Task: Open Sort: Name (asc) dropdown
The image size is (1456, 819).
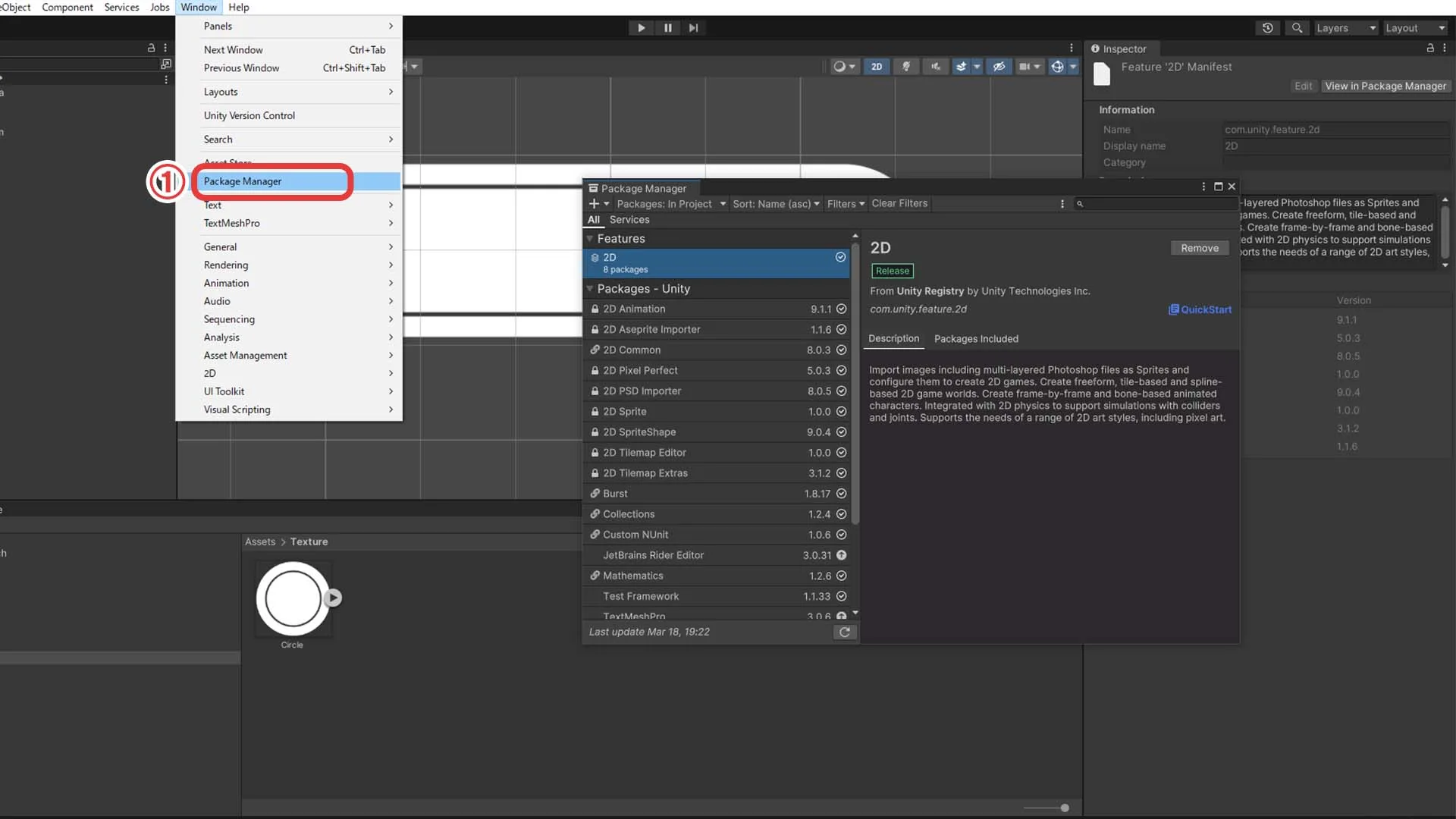Action: (x=776, y=203)
